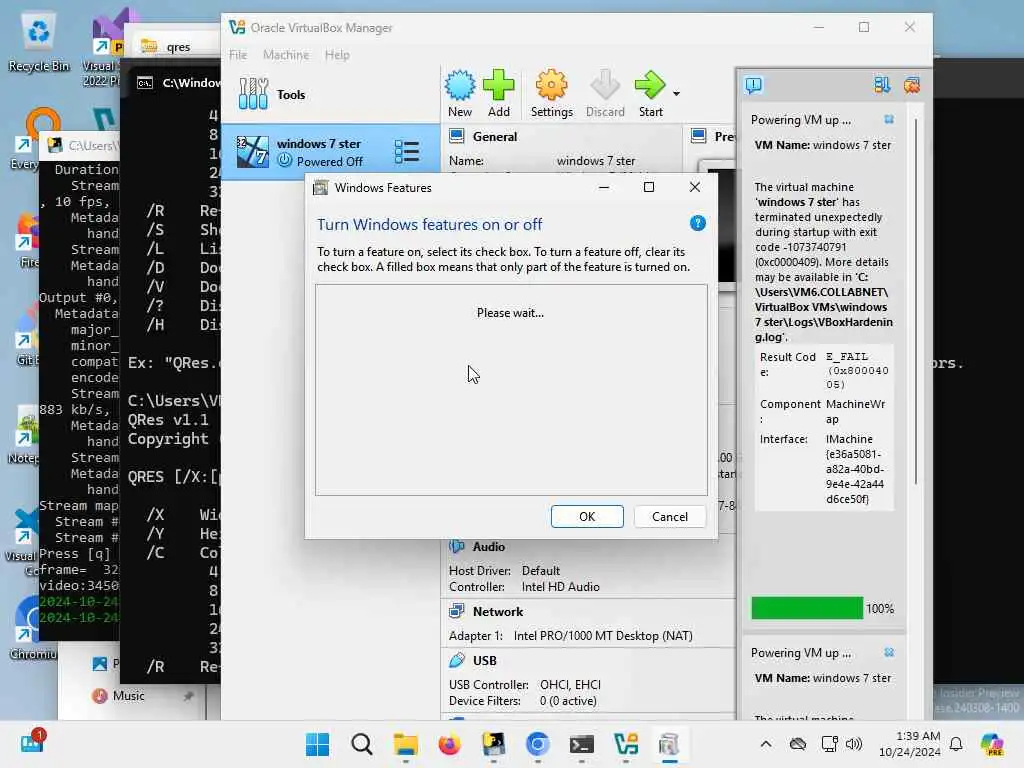Click the General section icon
This screenshot has width=1024, height=768.
pos(457,136)
